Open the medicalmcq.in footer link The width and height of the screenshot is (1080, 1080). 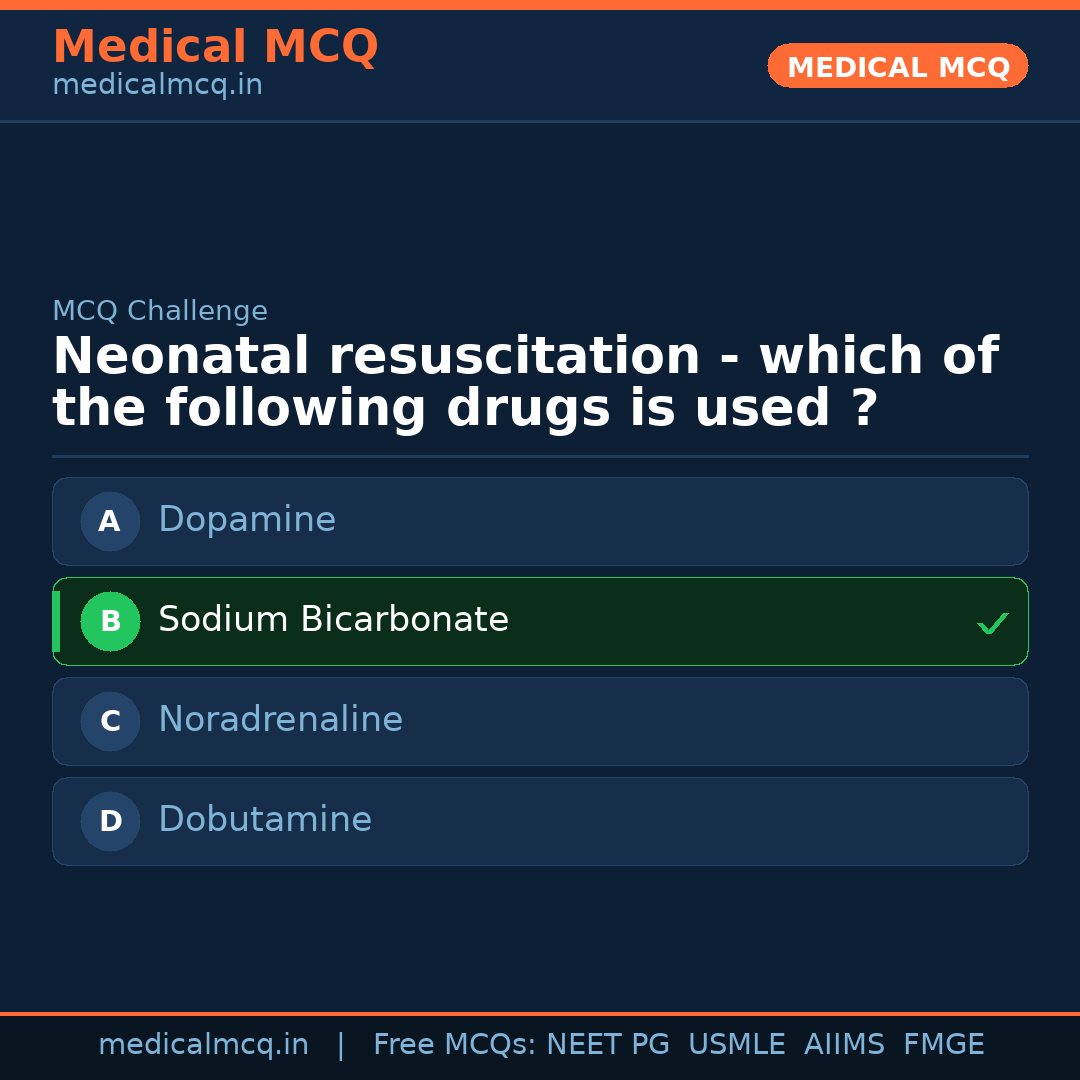pos(204,1044)
